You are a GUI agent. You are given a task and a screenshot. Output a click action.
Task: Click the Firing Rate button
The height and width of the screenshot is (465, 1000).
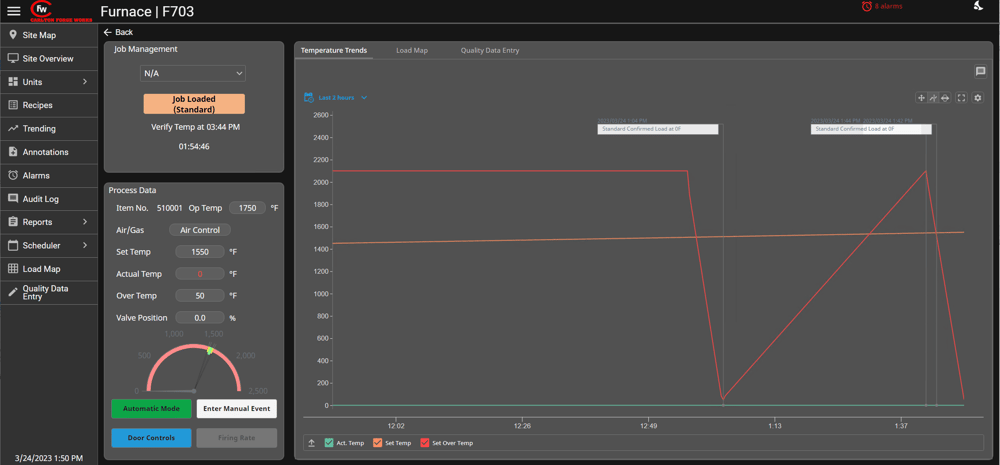coord(237,438)
